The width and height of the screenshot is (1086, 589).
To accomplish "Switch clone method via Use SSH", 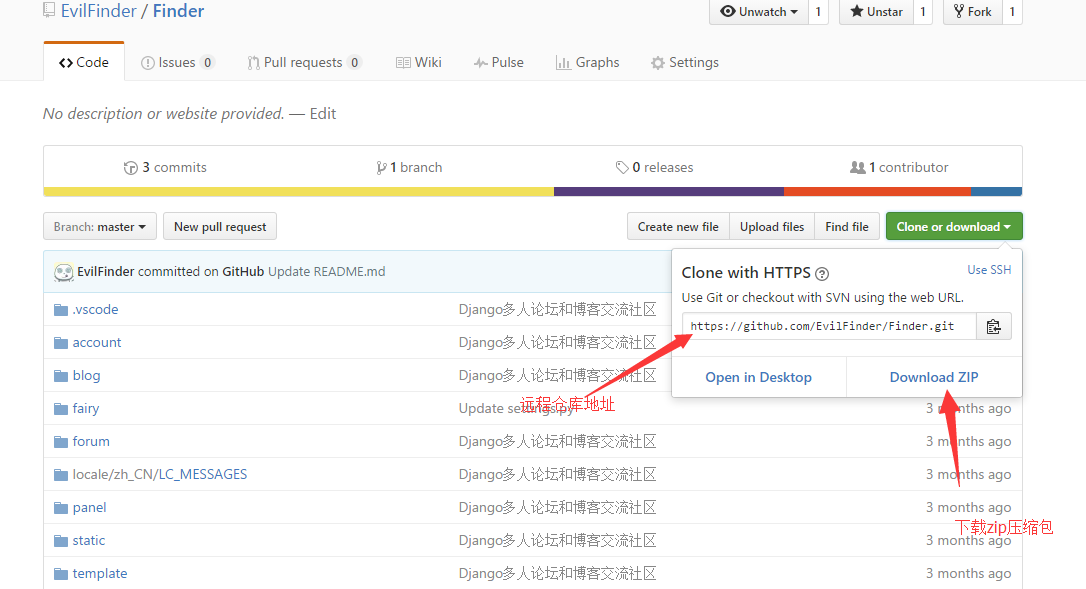I will click(x=989, y=270).
